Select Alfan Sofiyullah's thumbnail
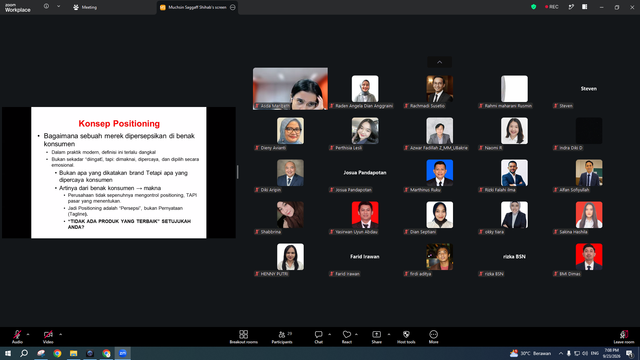Viewport: 640px width, 360px height. click(589, 173)
